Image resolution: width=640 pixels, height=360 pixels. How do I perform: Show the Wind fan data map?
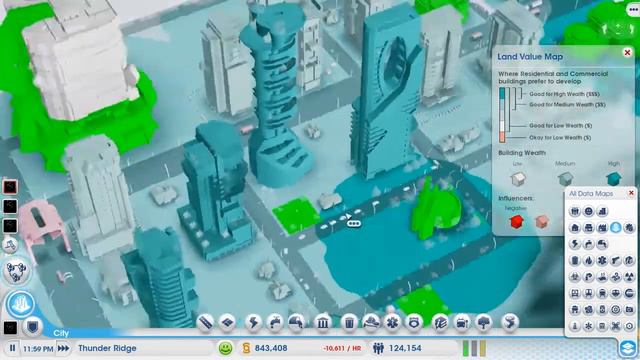click(x=616, y=276)
